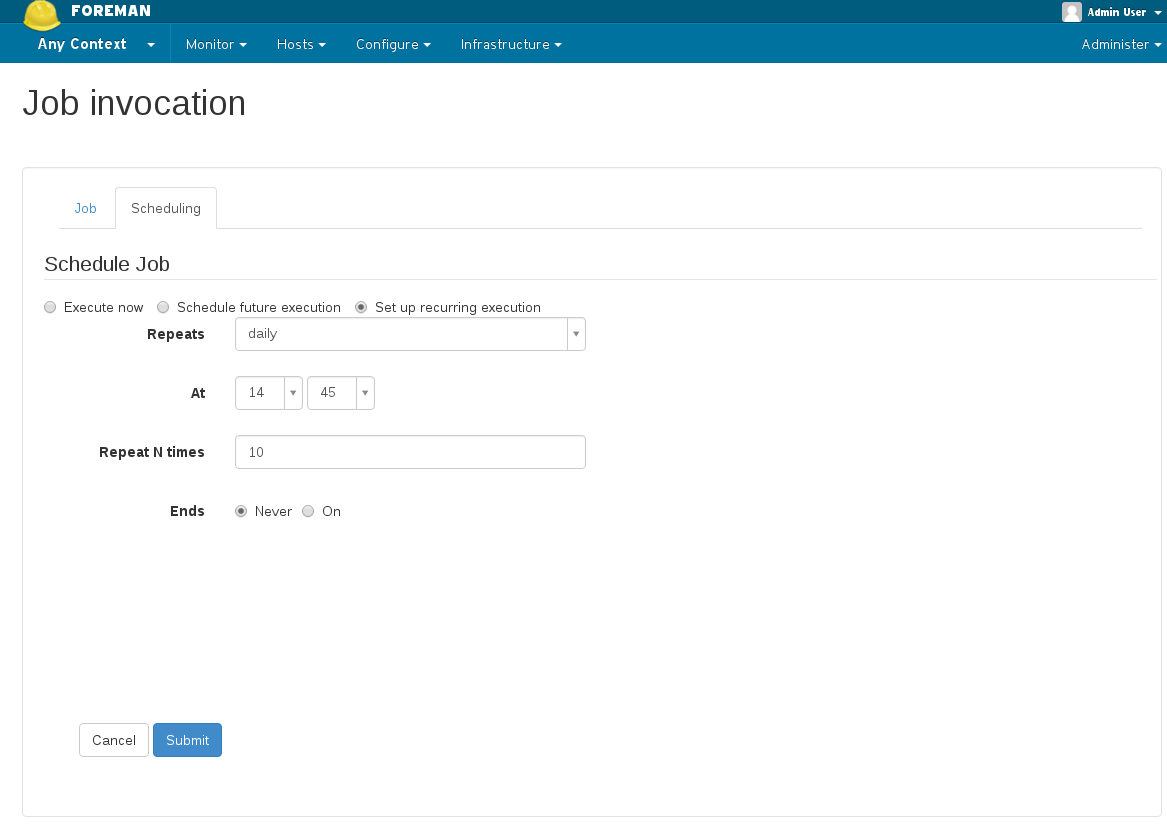The height and width of the screenshot is (836, 1167).
Task: Open the Monitor menu
Action: click(216, 45)
